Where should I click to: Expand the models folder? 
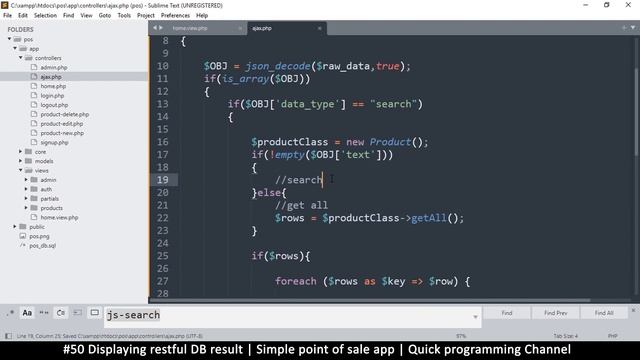click(21, 161)
